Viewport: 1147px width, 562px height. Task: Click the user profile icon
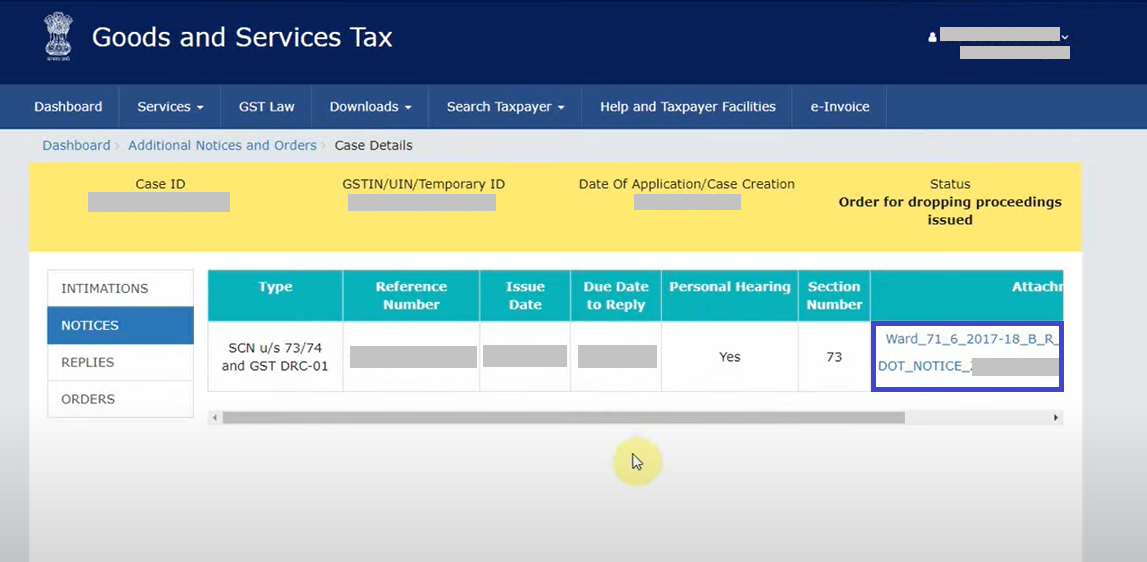point(932,37)
